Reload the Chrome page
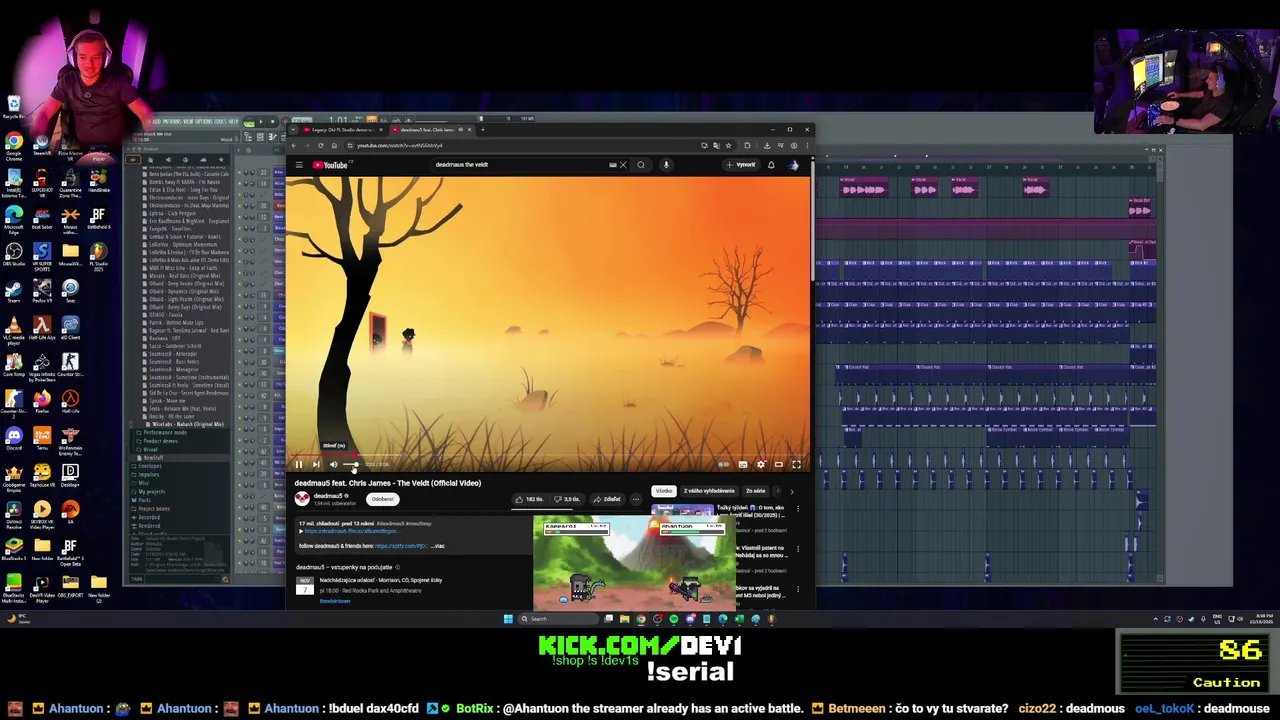 321,146
